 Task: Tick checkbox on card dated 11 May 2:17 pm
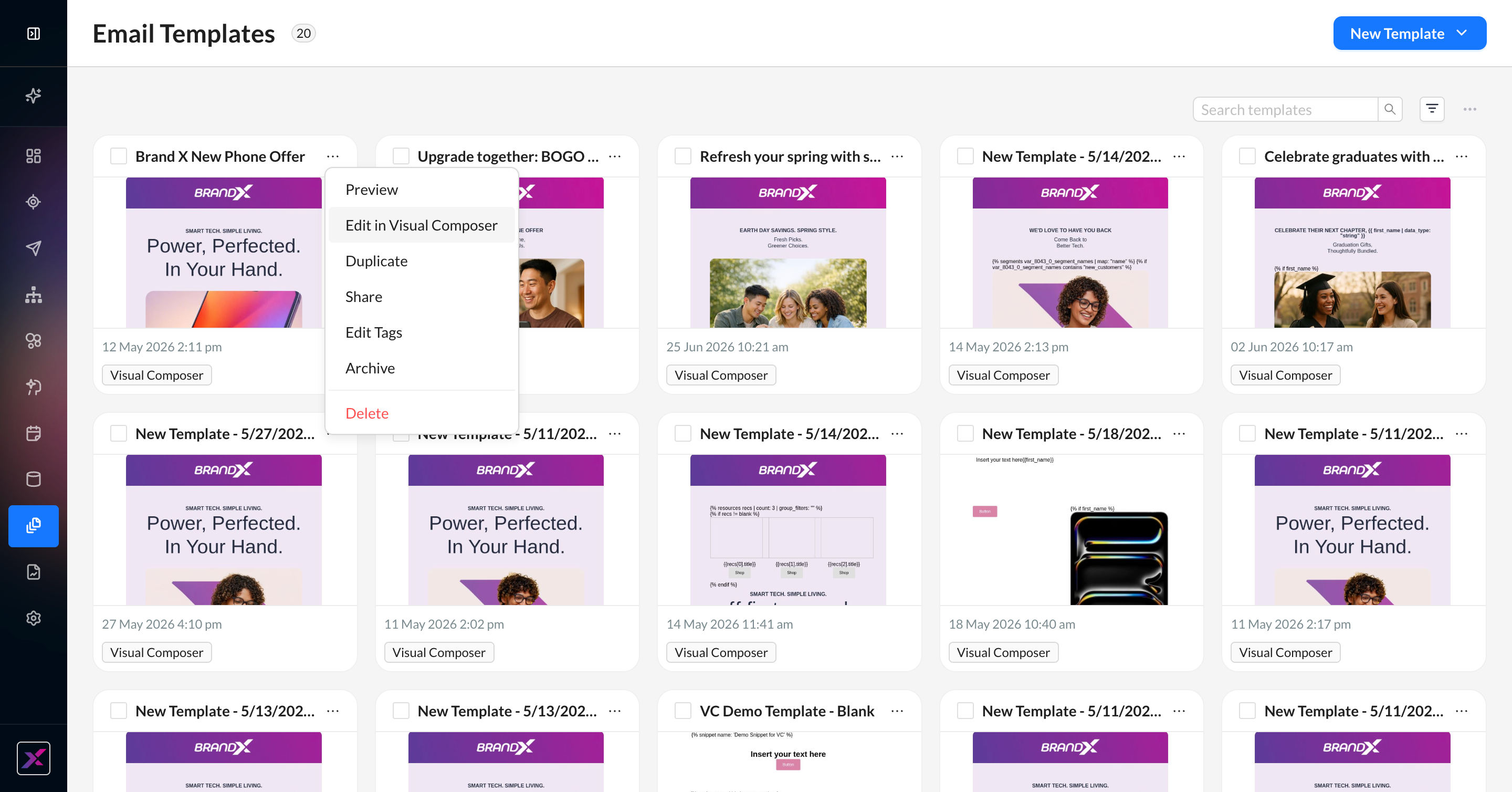click(x=1247, y=434)
